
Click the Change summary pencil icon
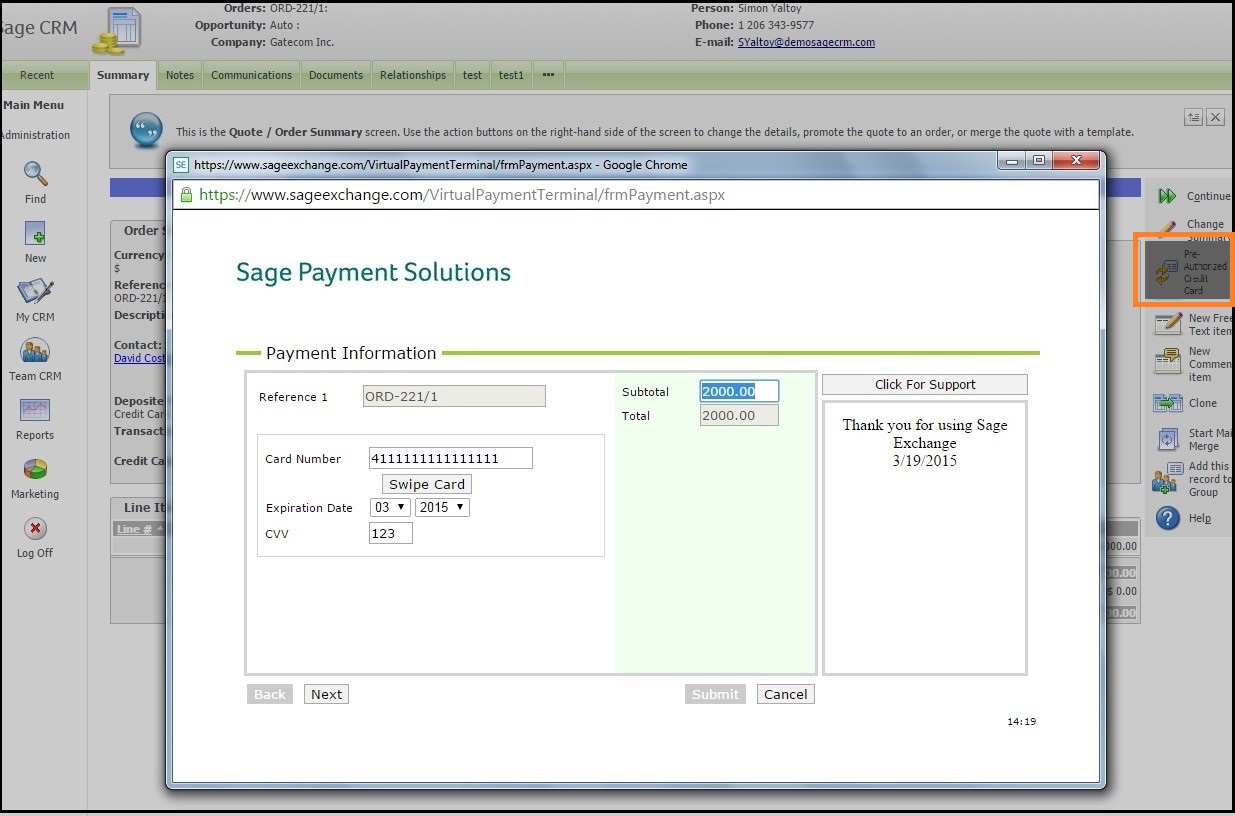coord(1167,229)
